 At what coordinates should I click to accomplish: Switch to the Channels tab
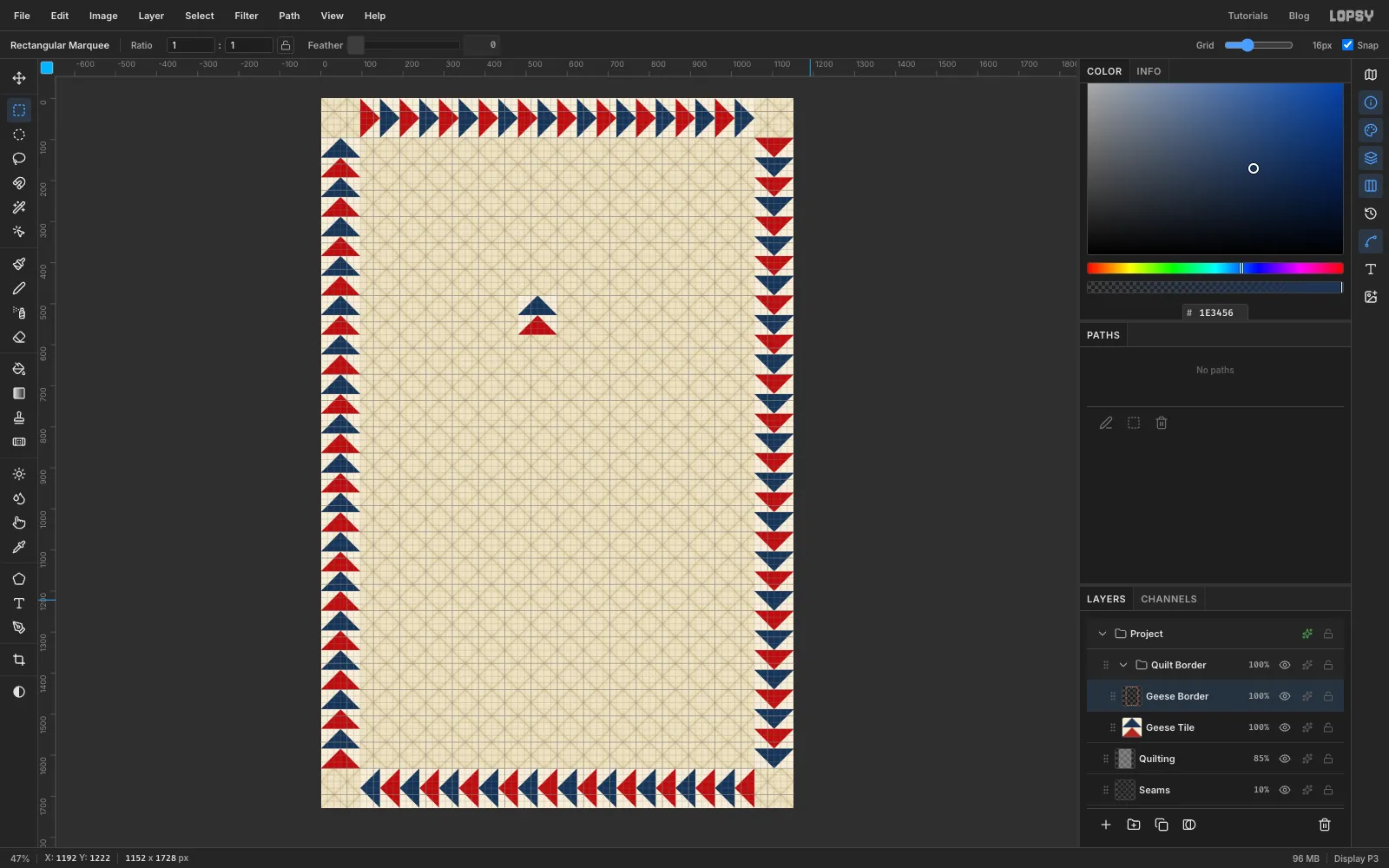click(1168, 599)
